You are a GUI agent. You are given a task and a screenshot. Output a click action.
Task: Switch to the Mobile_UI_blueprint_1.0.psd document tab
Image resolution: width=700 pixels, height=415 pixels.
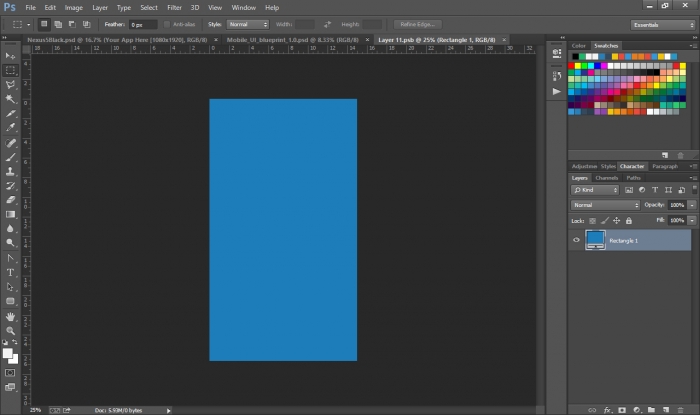(292, 40)
